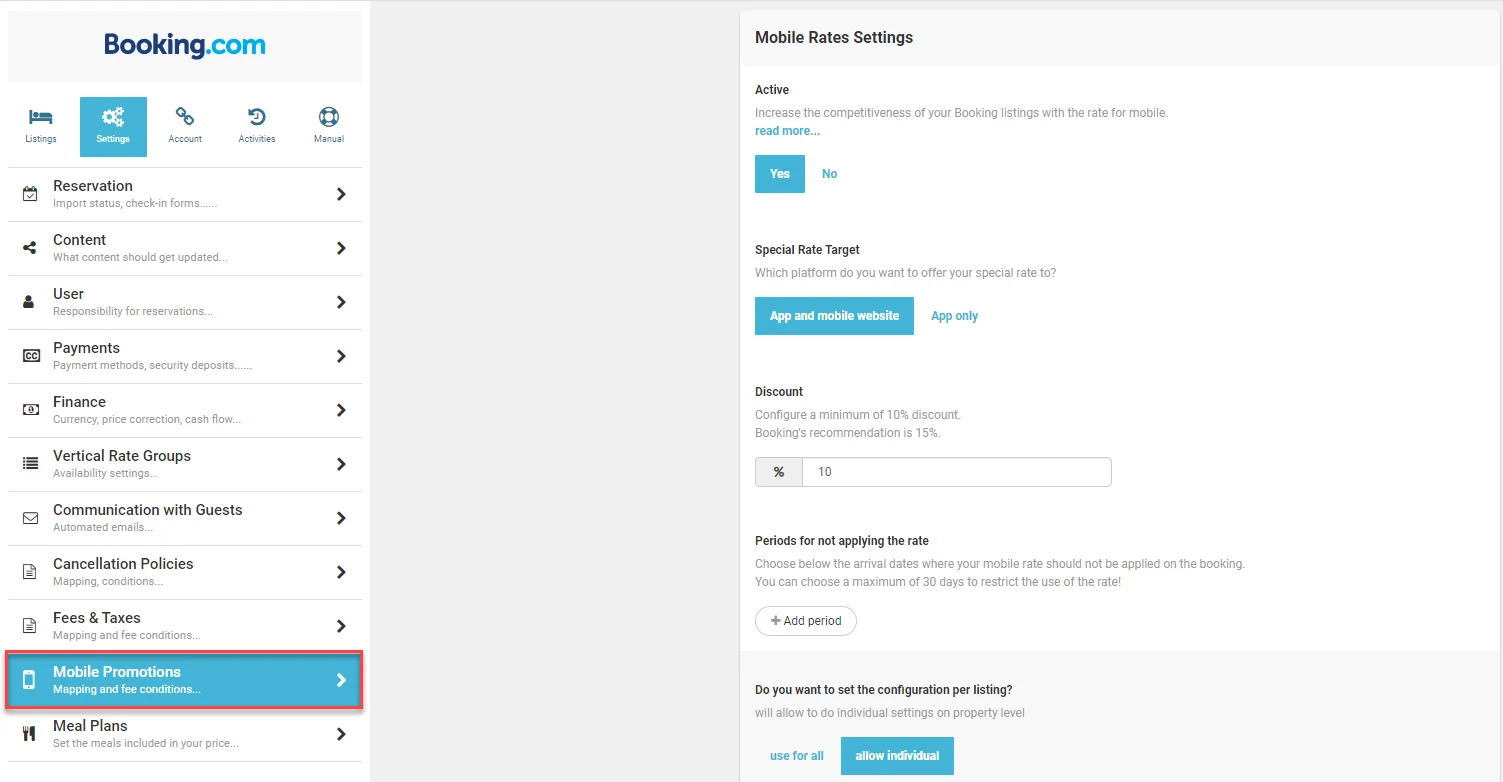
Task: Switch to the Settings tab
Action: 113,127
